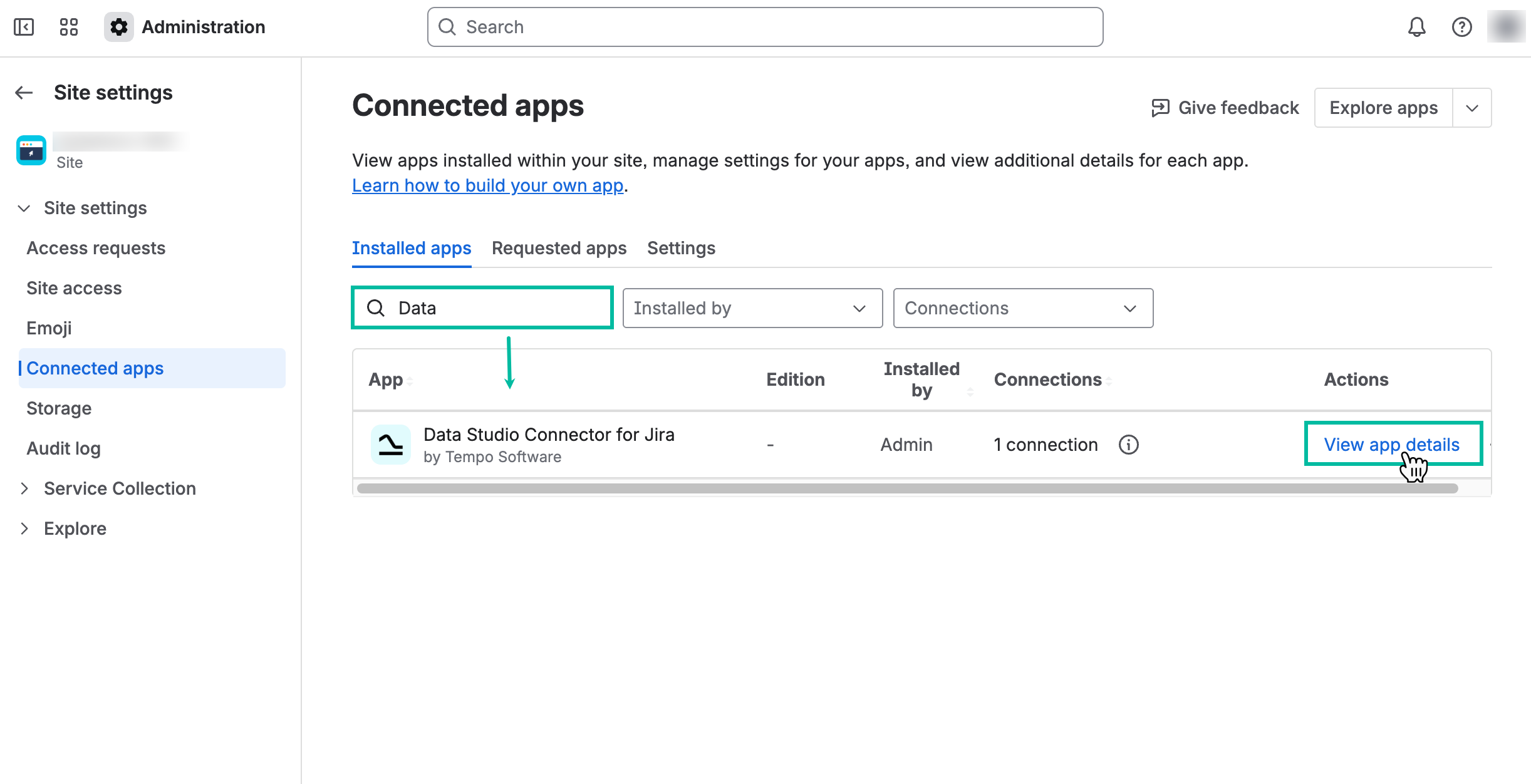The image size is (1531, 784).
Task: Go back using Site settings arrow
Action: (x=24, y=93)
